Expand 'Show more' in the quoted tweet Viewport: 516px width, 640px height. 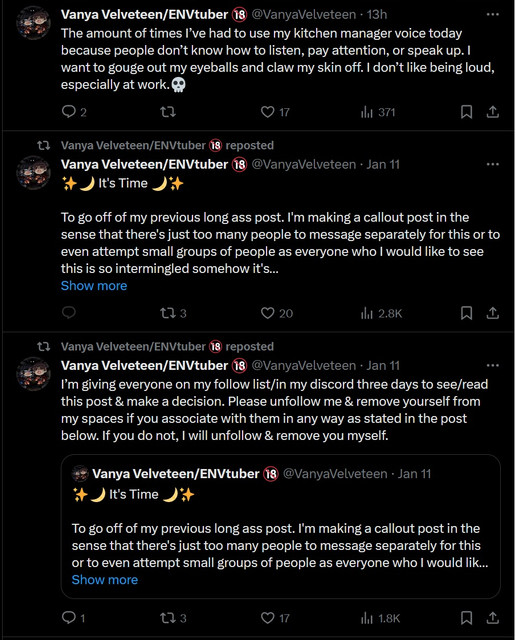pyautogui.click(x=105, y=580)
